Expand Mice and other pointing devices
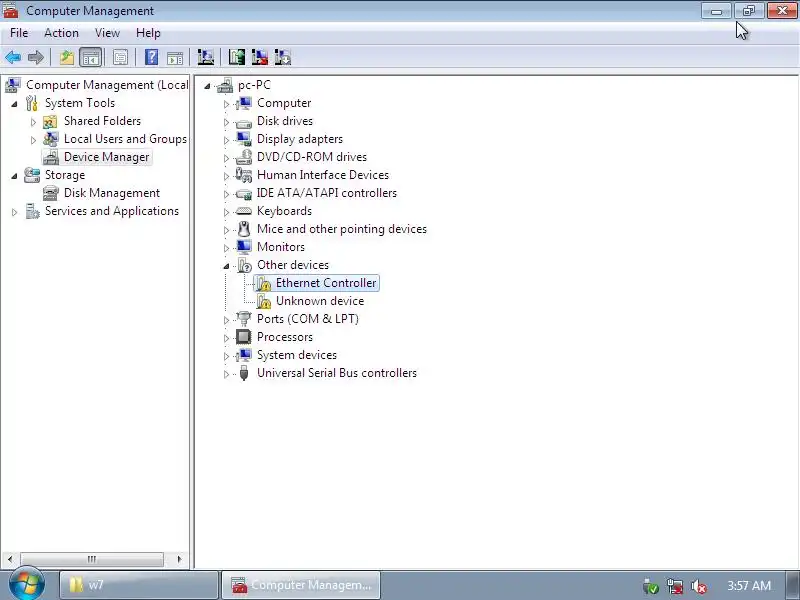Viewport: 800px width, 600px height. 226,230
